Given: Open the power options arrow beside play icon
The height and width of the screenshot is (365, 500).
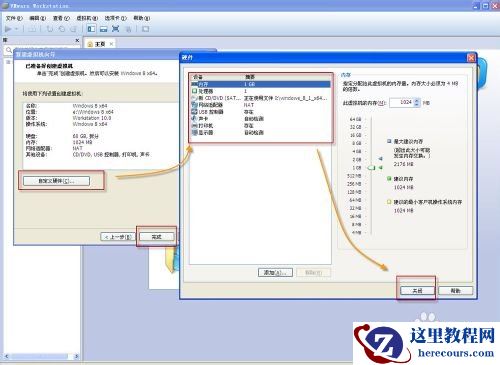Looking at the screenshot, I should tap(16, 29).
